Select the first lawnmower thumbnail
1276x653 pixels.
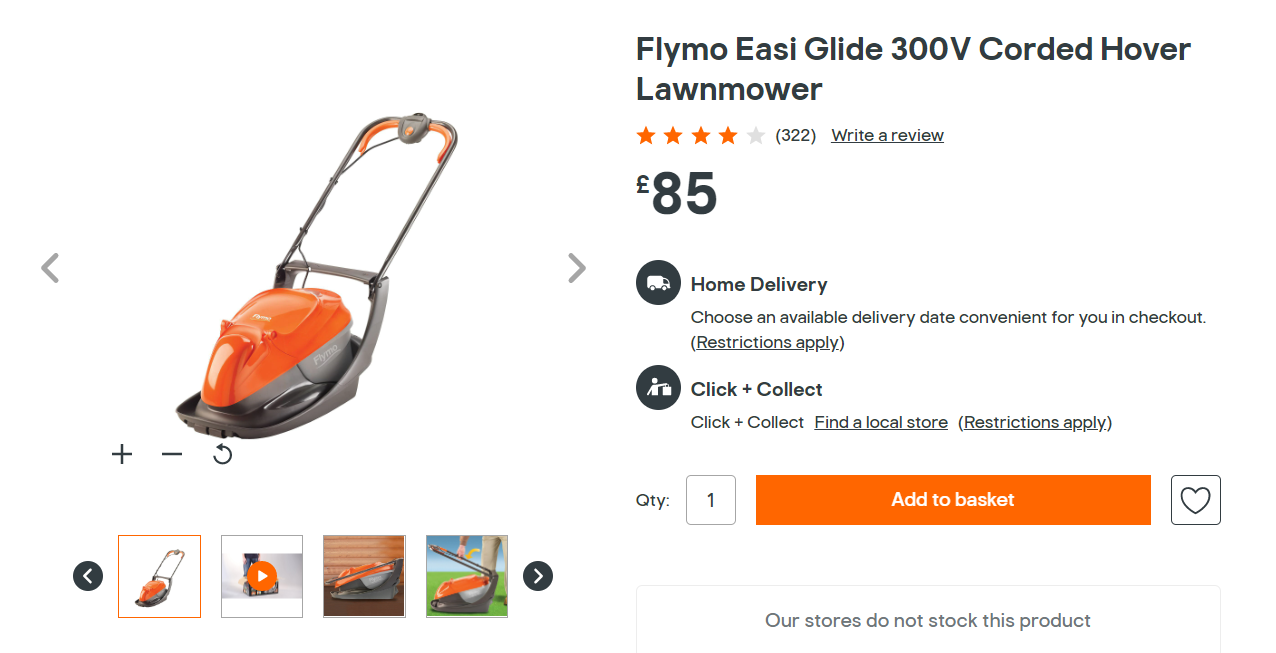point(159,576)
